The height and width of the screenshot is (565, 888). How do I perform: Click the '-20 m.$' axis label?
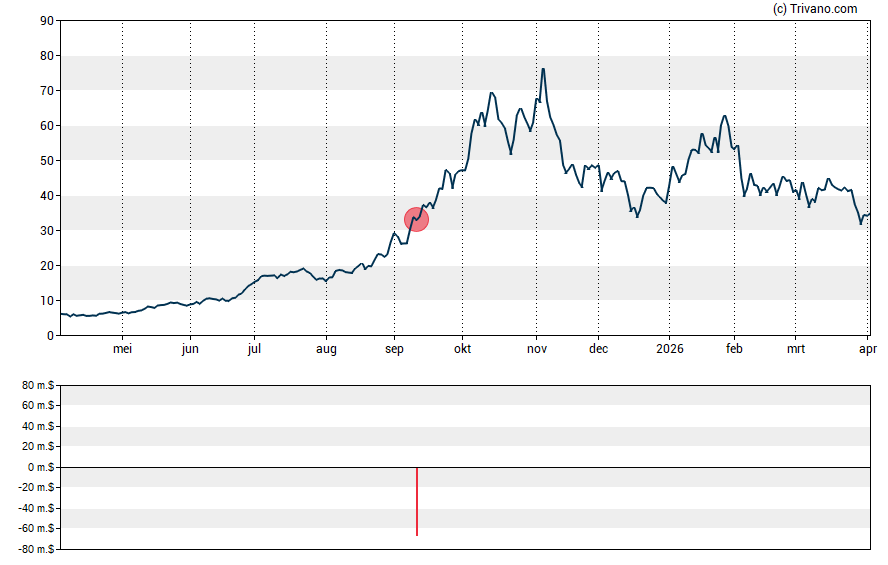point(36,487)
